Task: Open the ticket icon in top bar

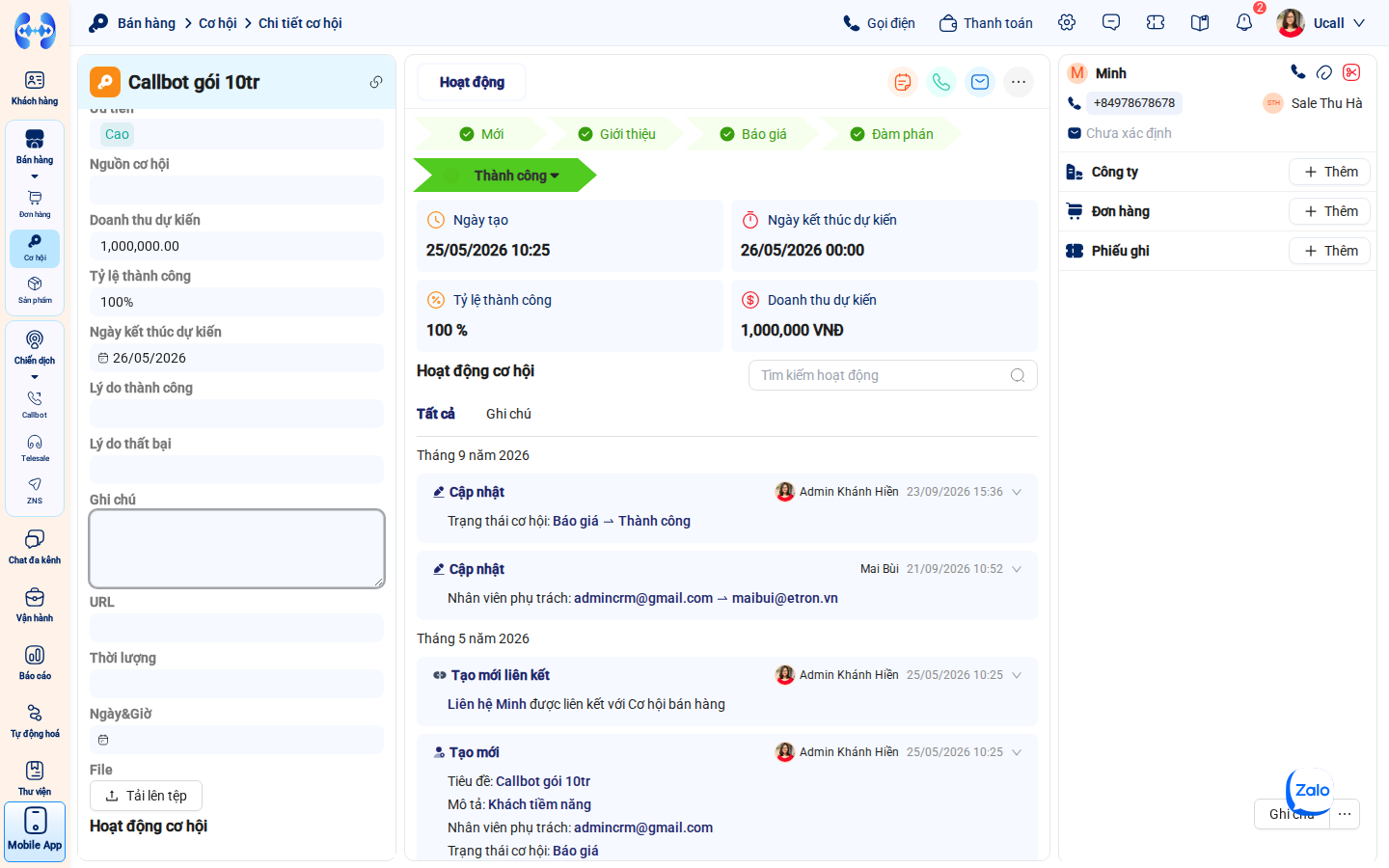Action: pos(1156,23)
